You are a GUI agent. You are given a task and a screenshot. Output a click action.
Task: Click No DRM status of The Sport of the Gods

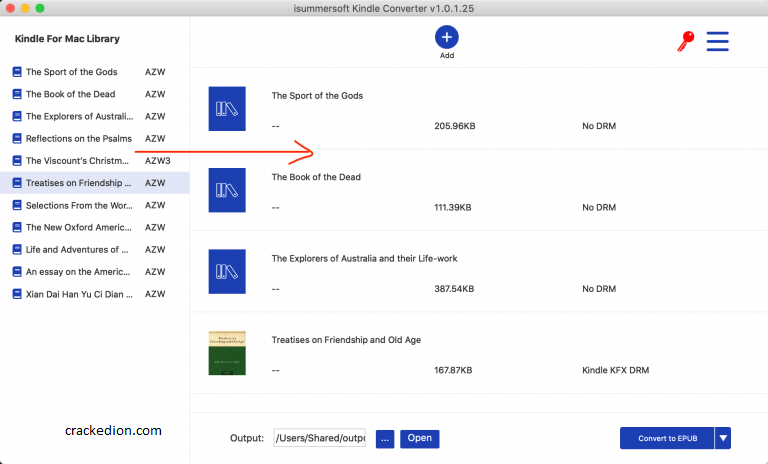click(599, 126)
